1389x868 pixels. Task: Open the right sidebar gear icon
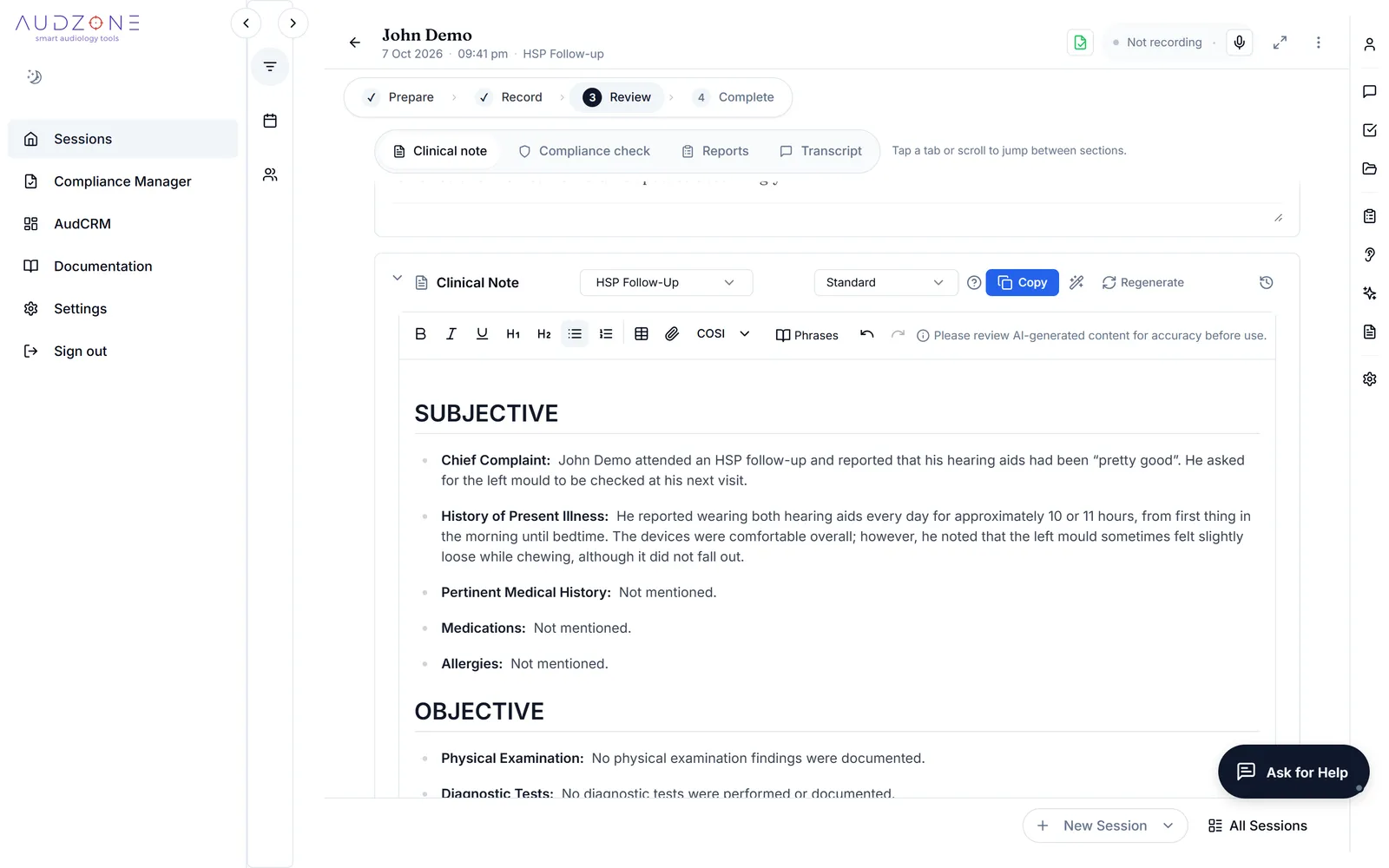[x=1369, y=379]
